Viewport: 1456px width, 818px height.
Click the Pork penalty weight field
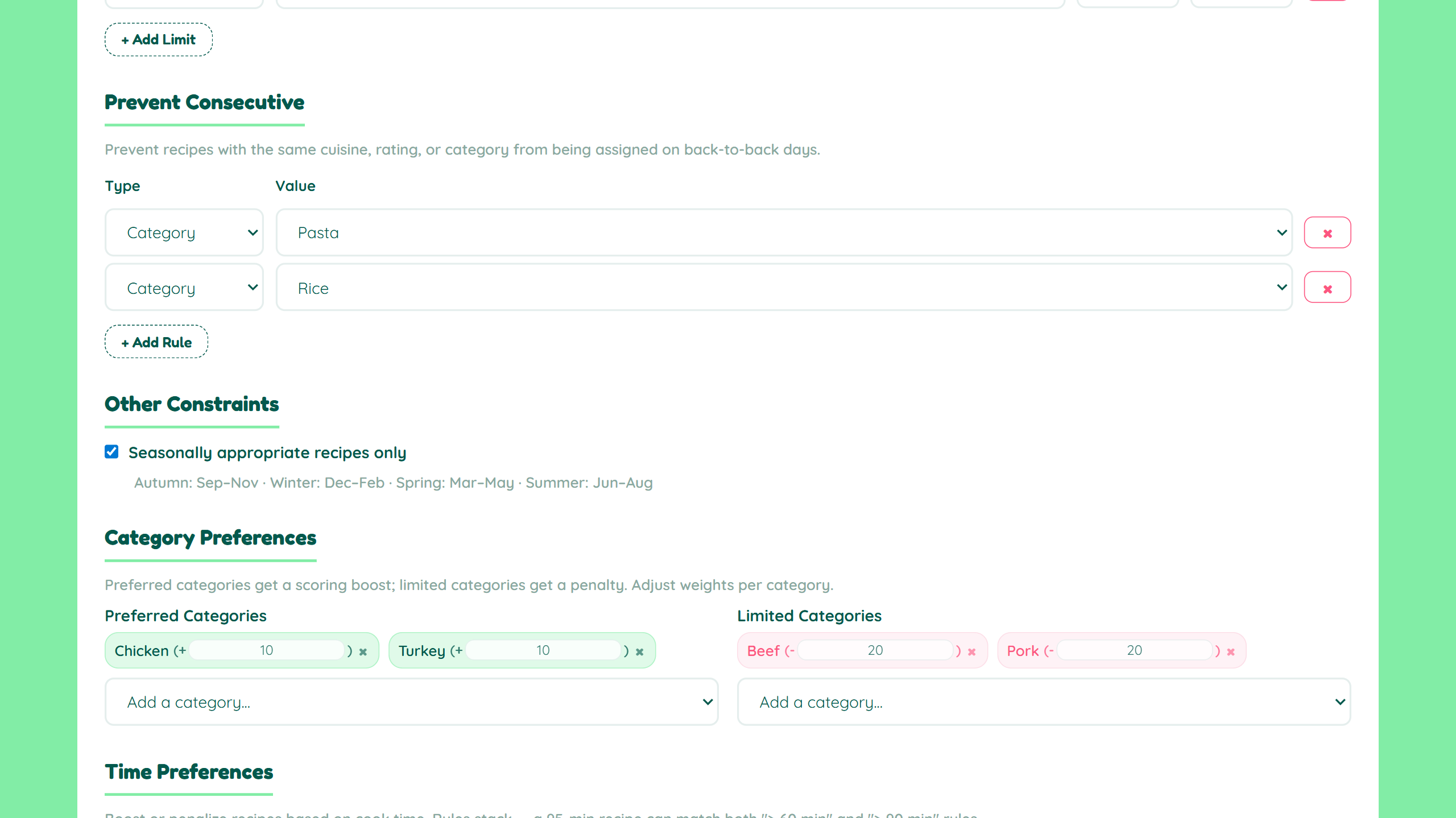click(x=1135, y=650)
